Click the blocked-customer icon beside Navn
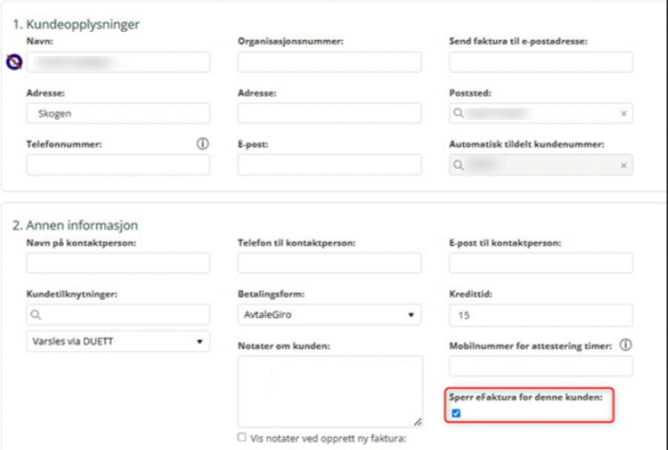The height and width of the screenshot is (450, 668). [x=14, y=62]
